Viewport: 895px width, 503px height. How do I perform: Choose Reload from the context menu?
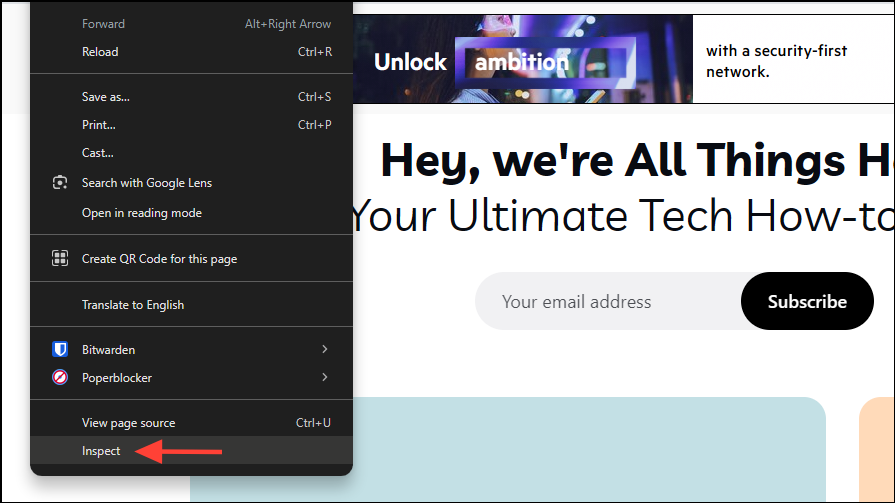pyautogui.click(x=100, y=52)
